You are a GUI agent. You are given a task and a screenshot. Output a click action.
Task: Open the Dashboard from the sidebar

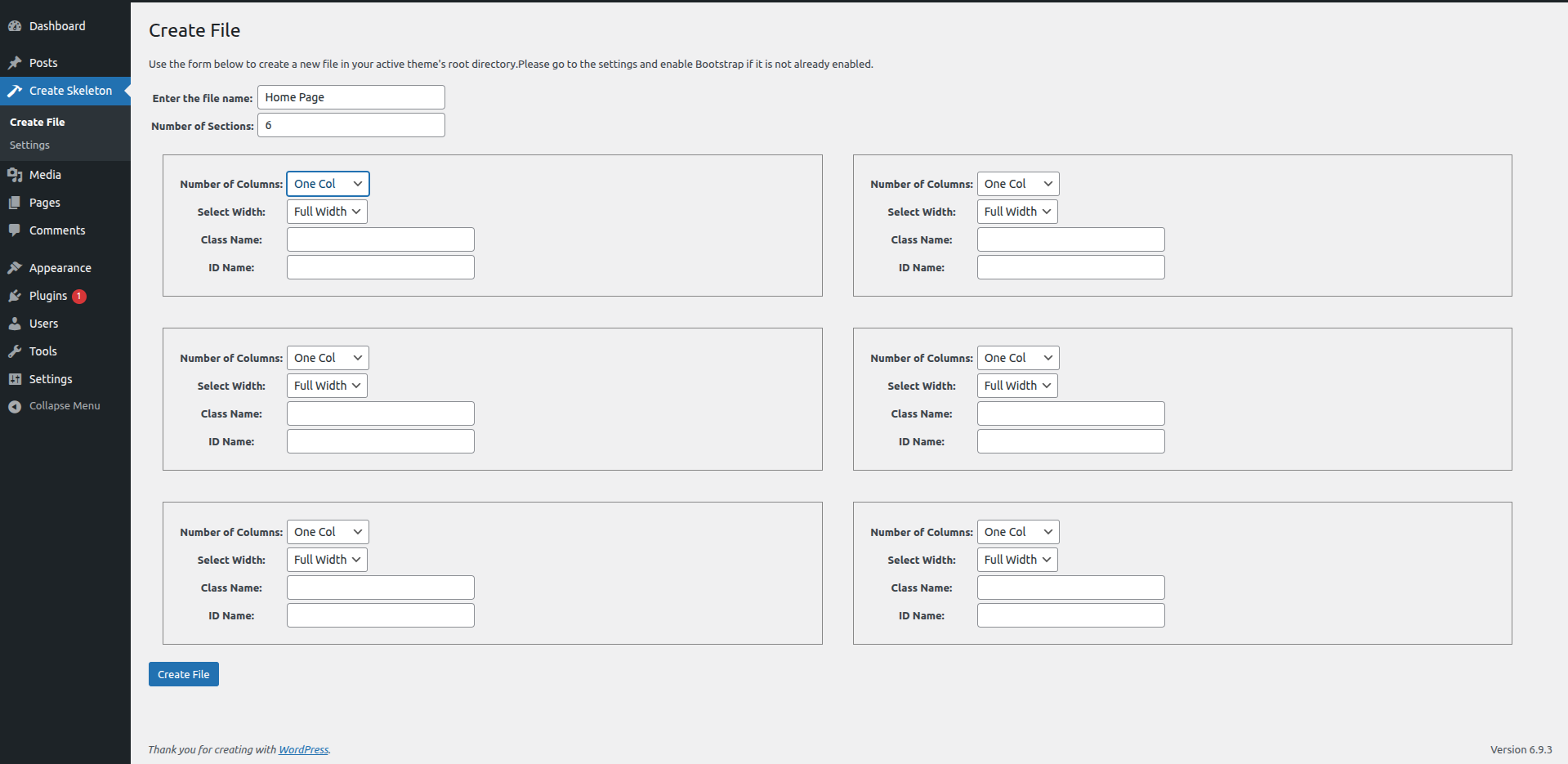point(56,25)
